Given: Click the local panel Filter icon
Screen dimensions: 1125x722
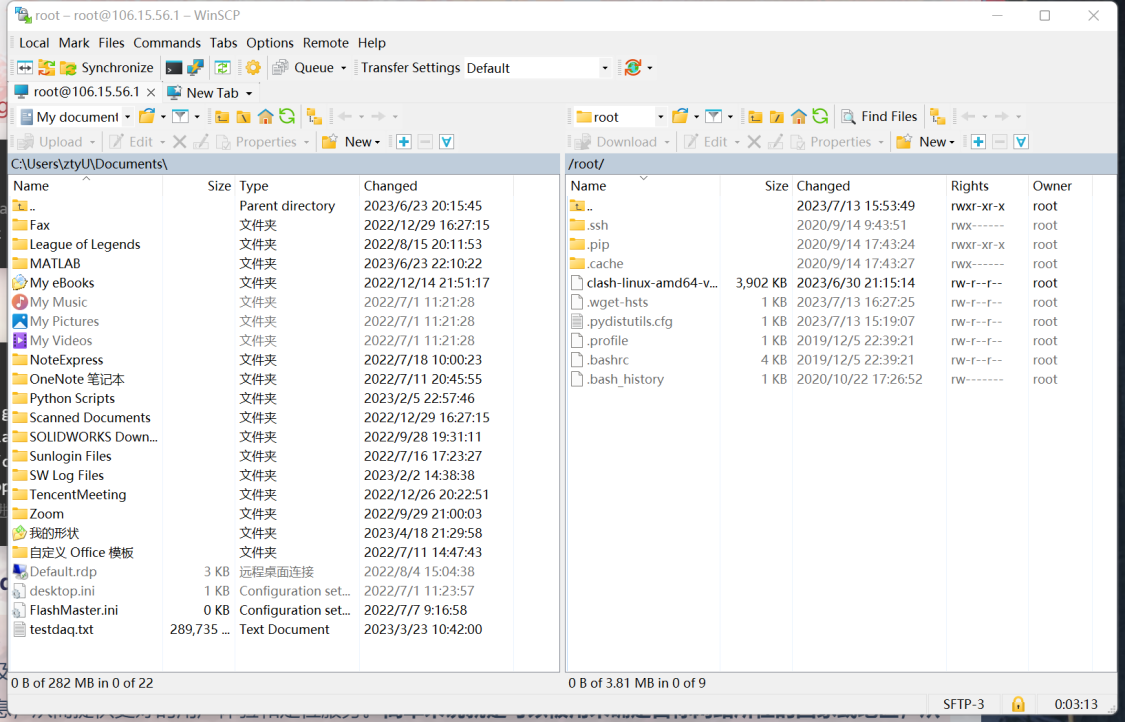Looking at the screenshot, I should tap(180, 116).
